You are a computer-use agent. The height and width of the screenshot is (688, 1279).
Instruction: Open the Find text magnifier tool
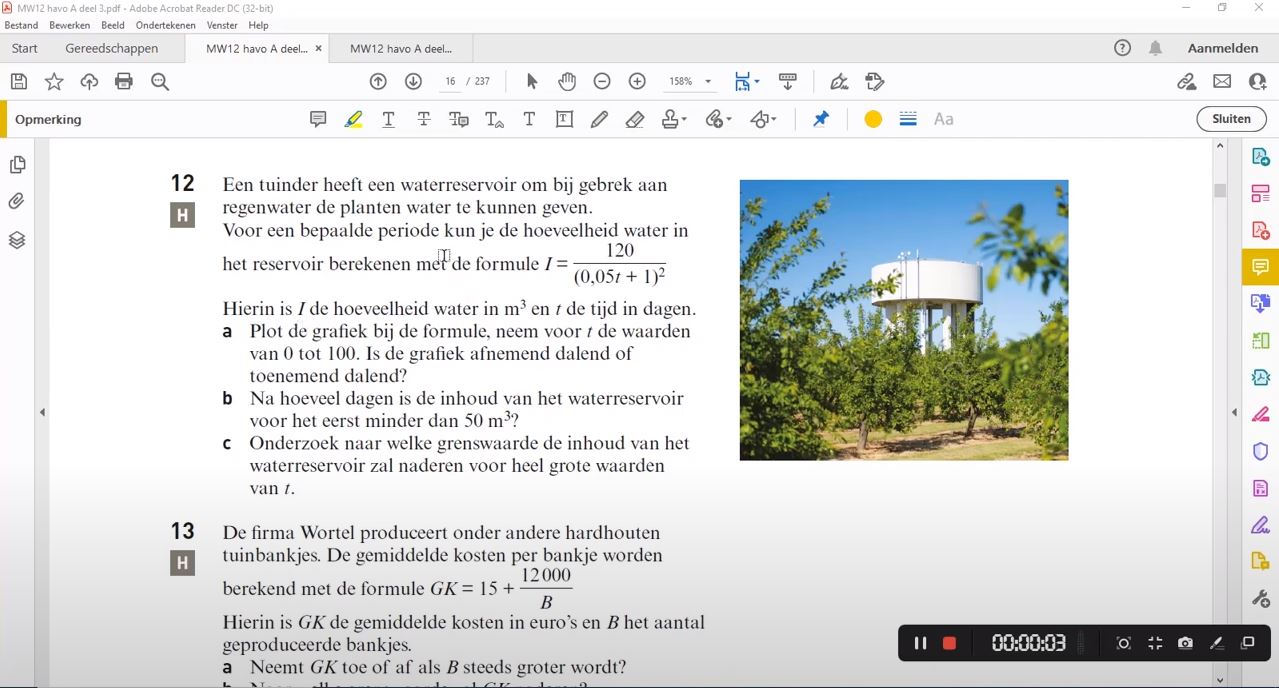point(160,82)
